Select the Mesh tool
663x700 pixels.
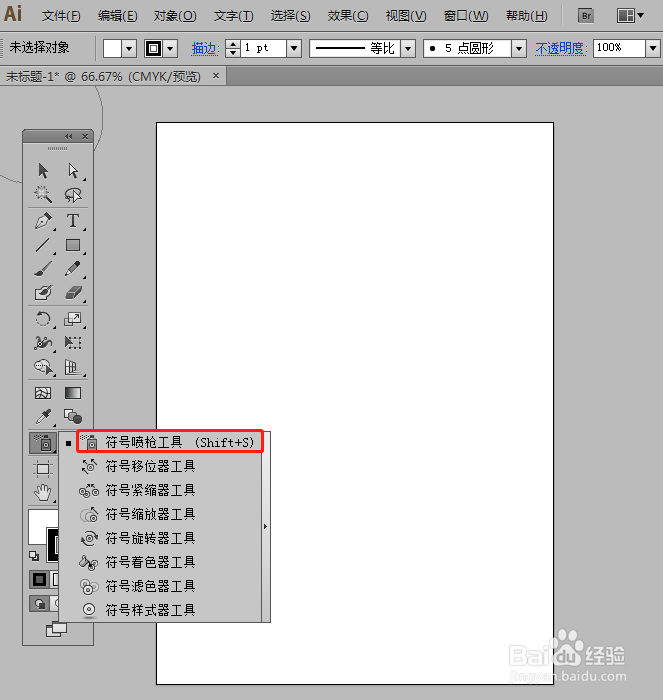(x=43, y=393)
